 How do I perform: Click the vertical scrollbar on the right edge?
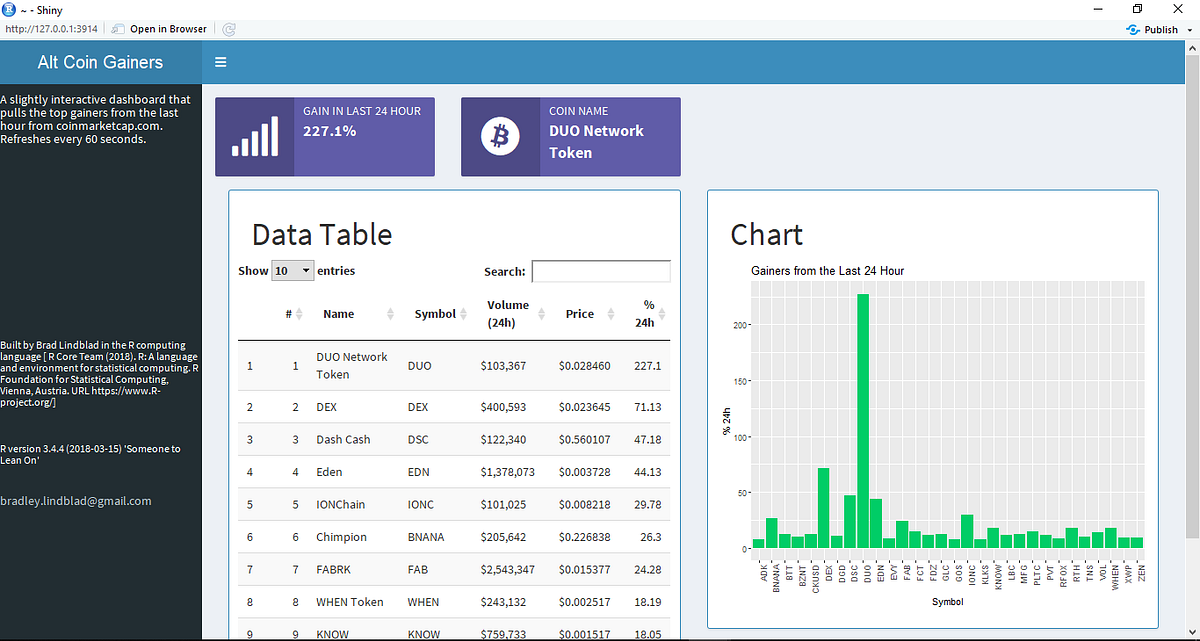point(1193,300)
